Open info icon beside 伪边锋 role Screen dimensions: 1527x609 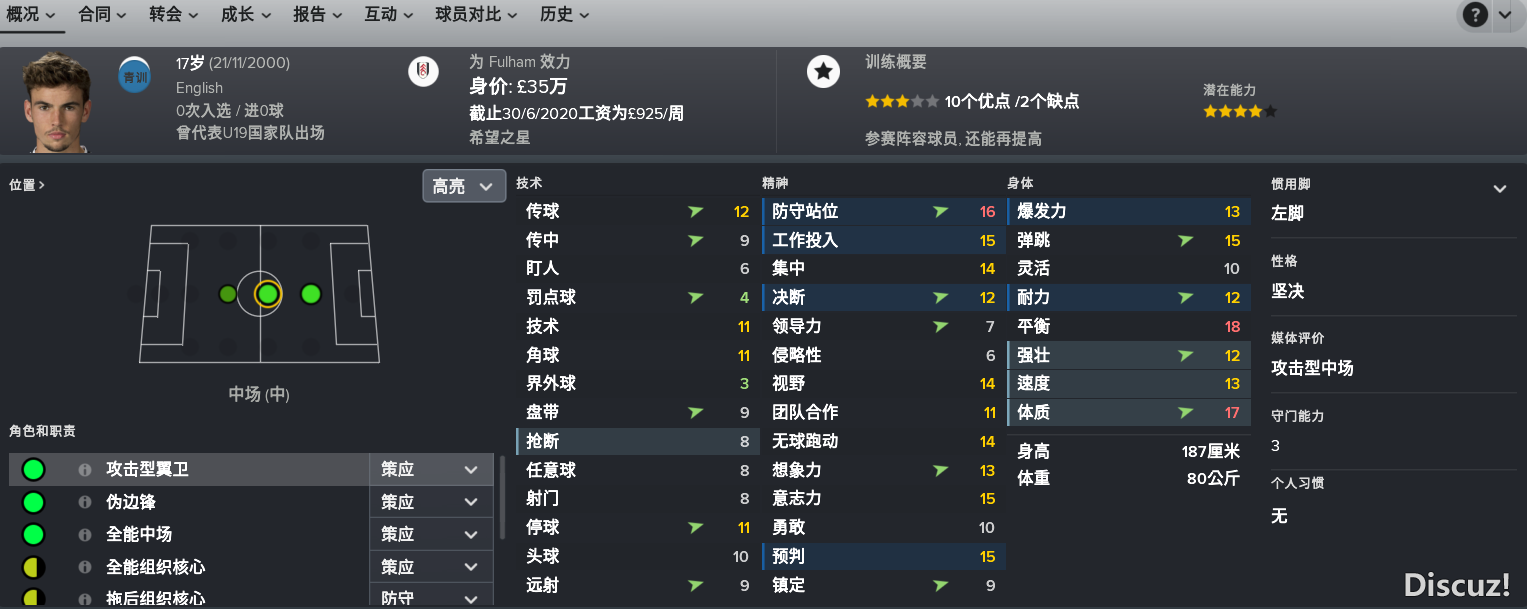coord(85,502)
